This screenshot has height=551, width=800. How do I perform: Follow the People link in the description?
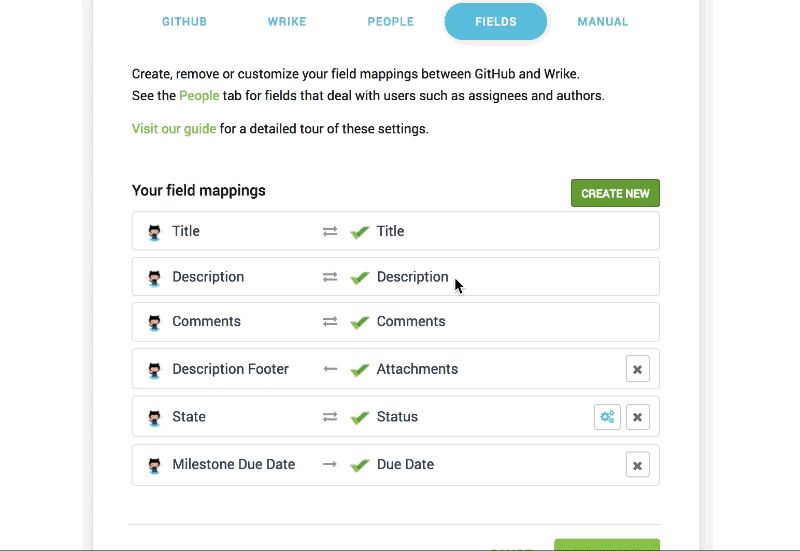click(x=199, y=96)
